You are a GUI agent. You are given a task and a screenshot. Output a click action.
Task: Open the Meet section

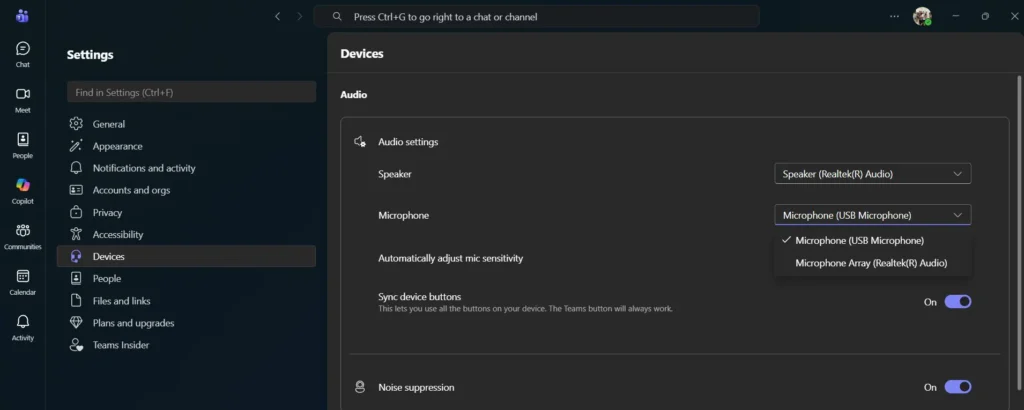[x=23, y=101]
